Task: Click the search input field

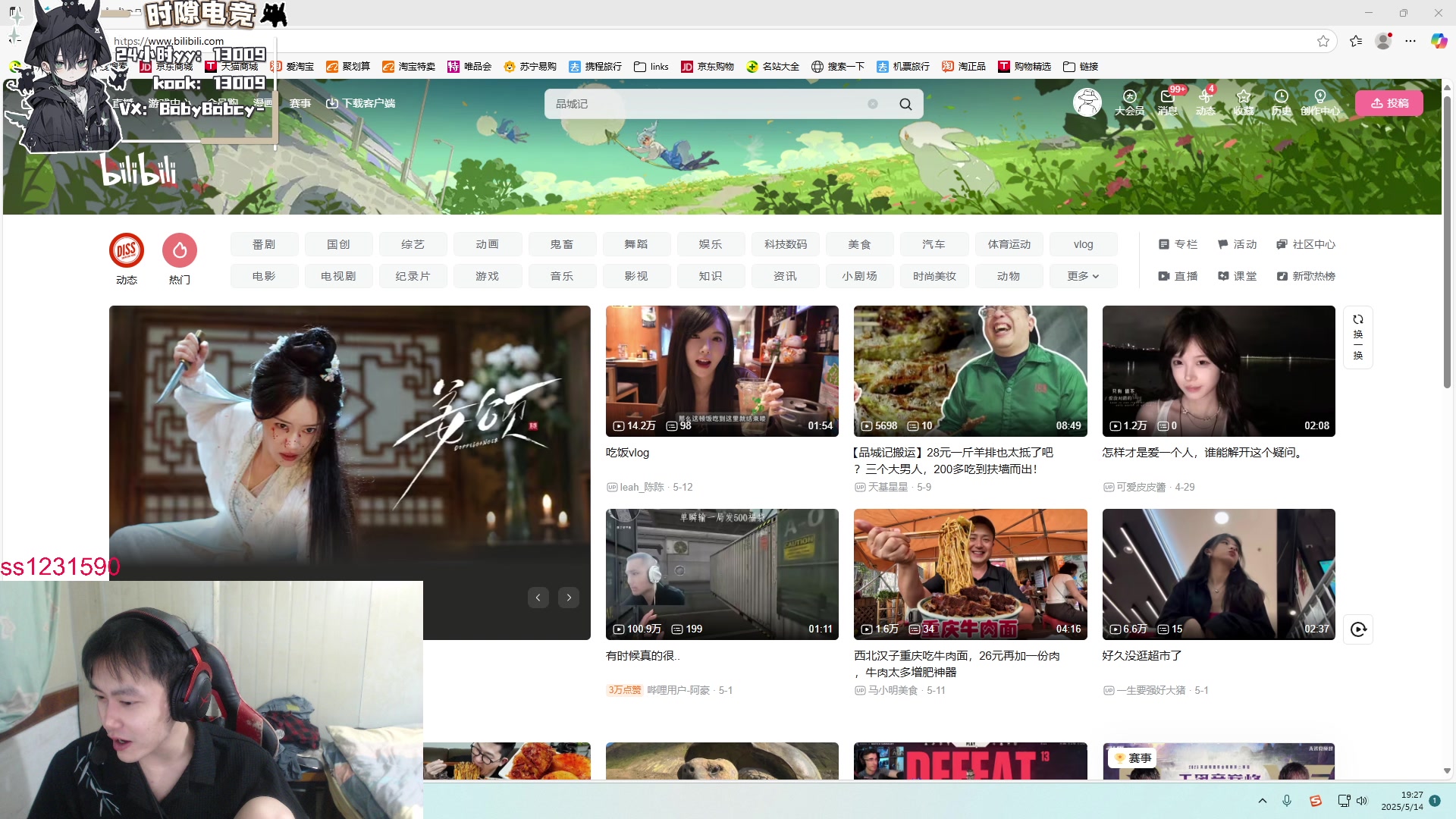Action: click(709, 104)
